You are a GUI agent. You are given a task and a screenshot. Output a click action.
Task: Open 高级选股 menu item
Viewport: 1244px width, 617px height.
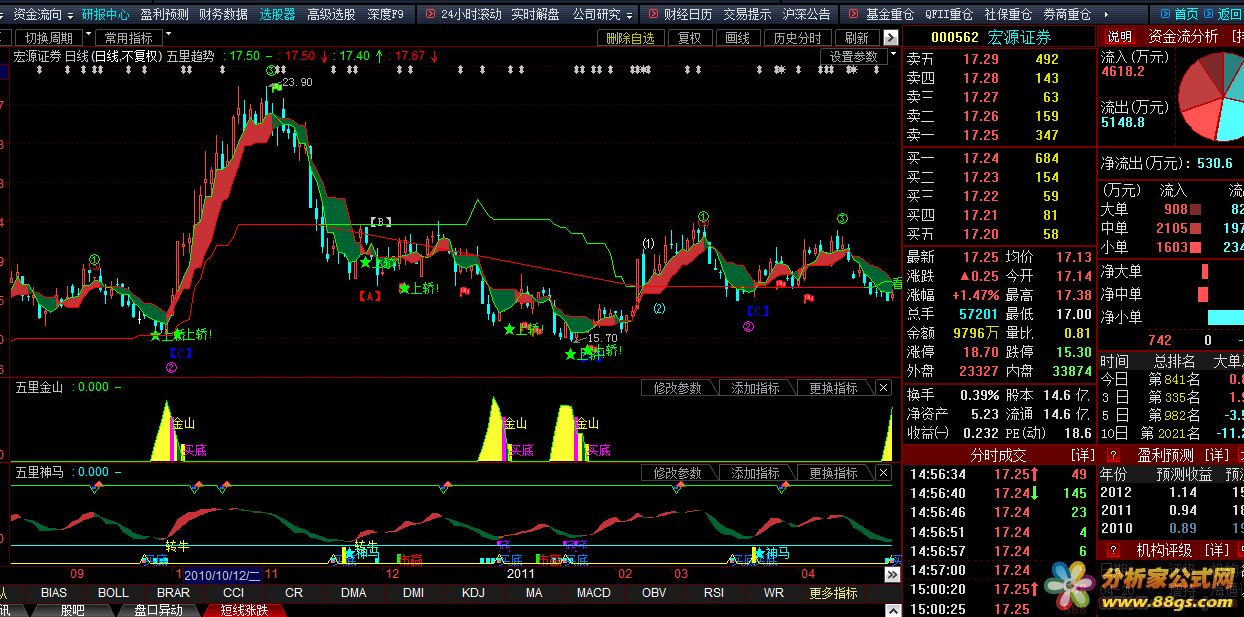pos(331,15)
